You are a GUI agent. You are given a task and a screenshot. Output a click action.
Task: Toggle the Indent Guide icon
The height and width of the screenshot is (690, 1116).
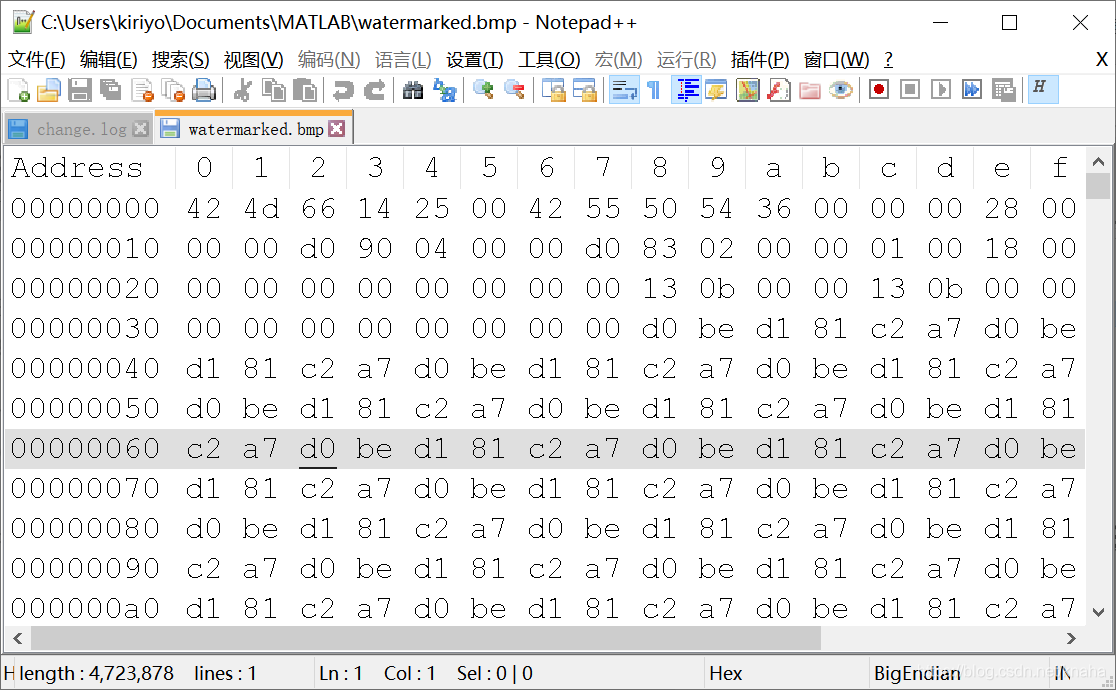(687, 90)
